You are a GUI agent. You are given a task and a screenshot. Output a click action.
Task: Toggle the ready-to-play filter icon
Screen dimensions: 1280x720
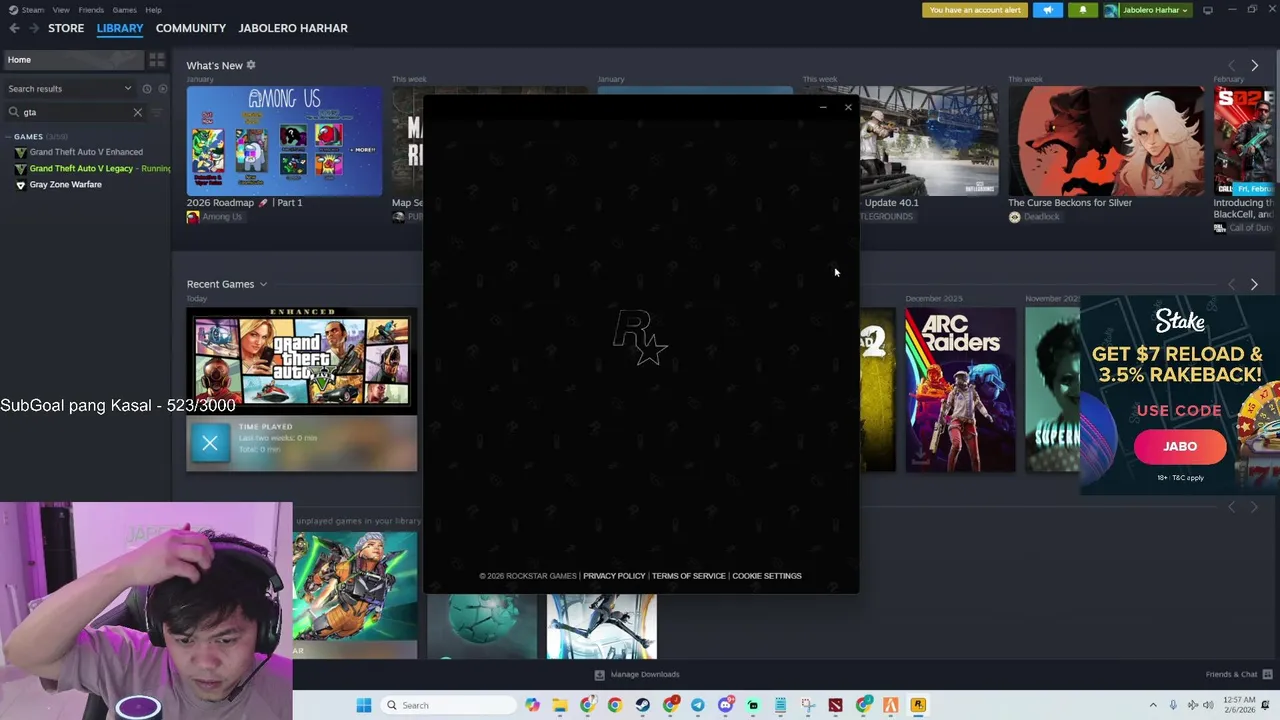(163, 89)
